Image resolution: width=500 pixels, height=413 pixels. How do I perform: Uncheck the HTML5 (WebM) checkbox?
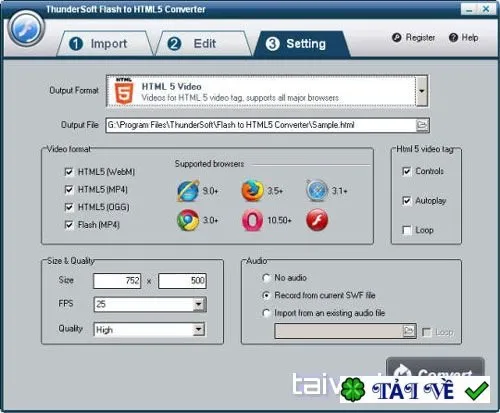(x=69, y=172)
